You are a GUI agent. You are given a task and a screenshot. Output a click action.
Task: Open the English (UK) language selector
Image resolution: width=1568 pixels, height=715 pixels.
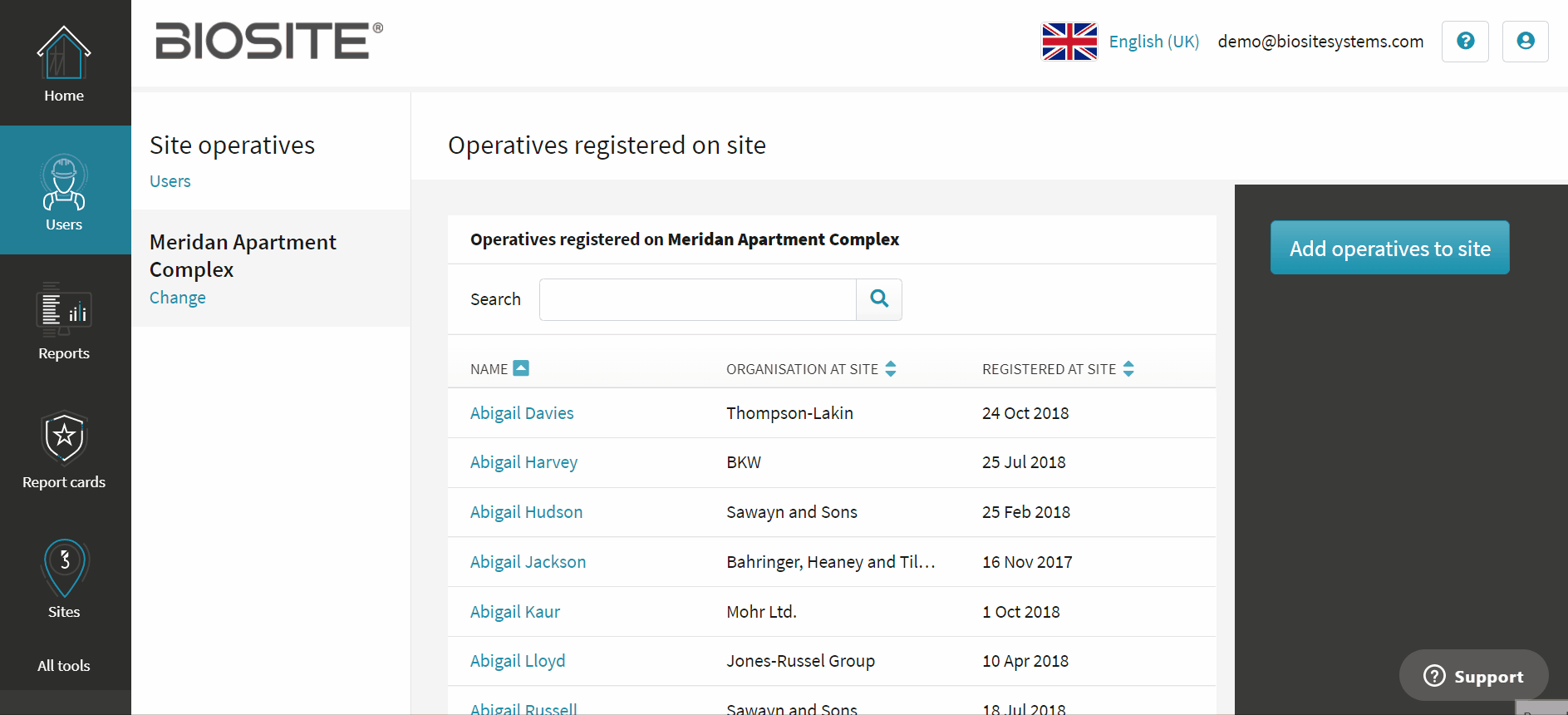coord(1153,41)
